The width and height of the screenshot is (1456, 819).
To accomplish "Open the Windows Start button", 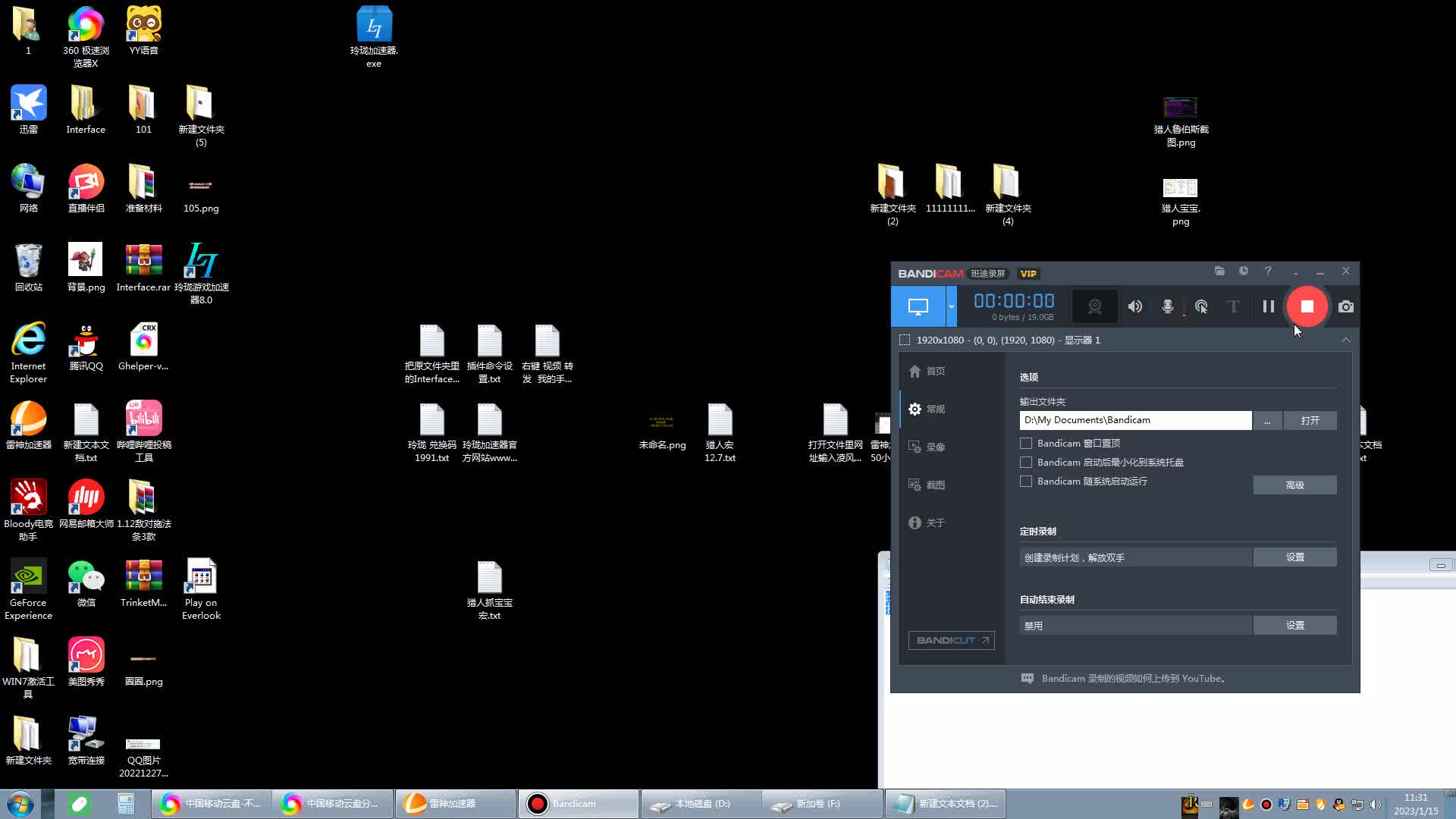I will [20, 804].
